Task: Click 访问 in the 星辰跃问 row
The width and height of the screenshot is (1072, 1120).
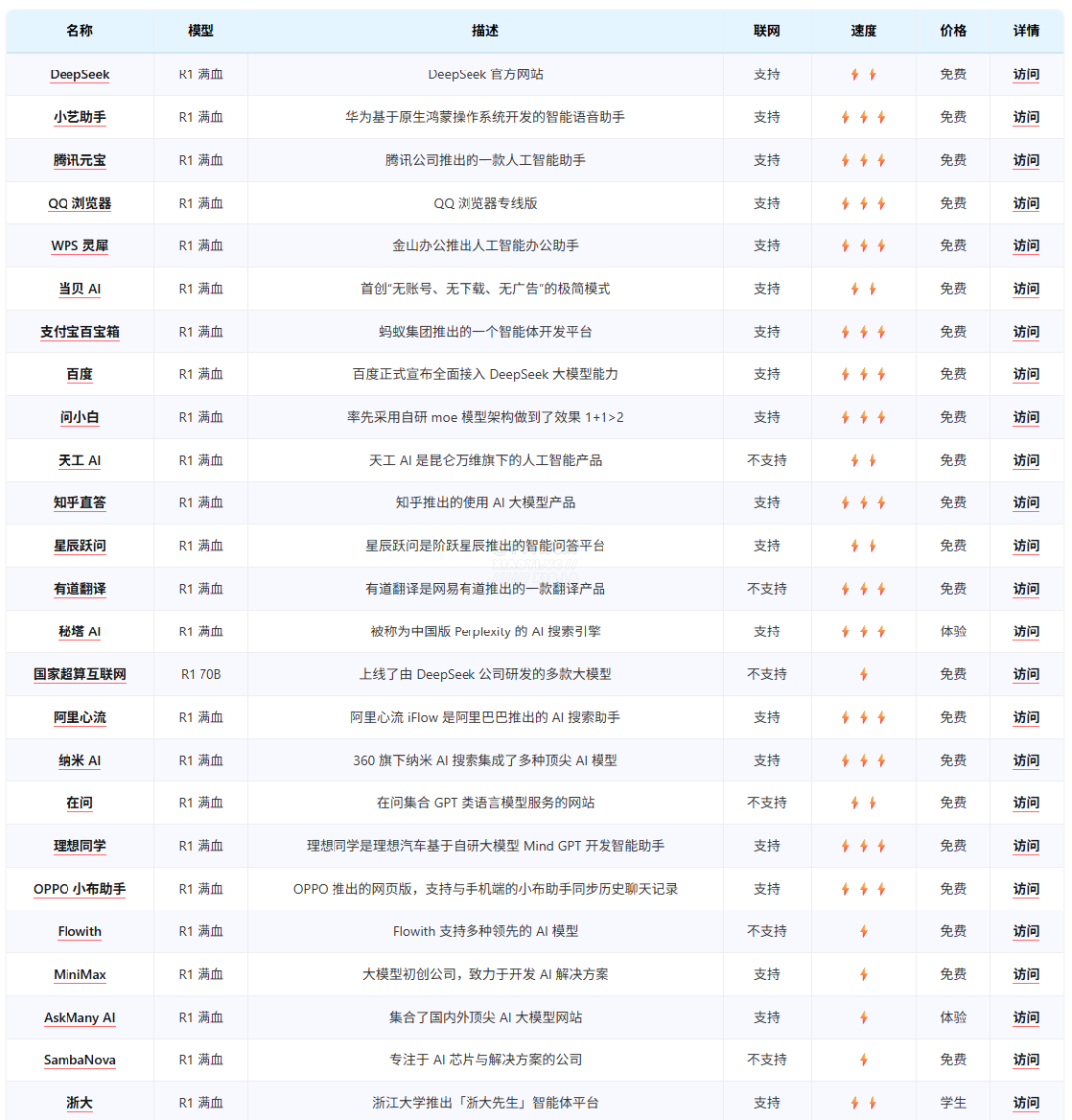Action: click(1026, 546)
